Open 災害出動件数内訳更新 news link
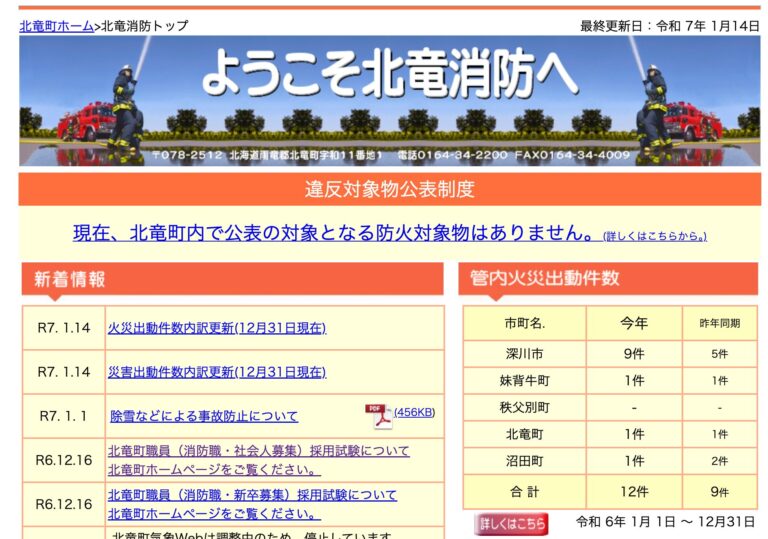 [216, 372]
